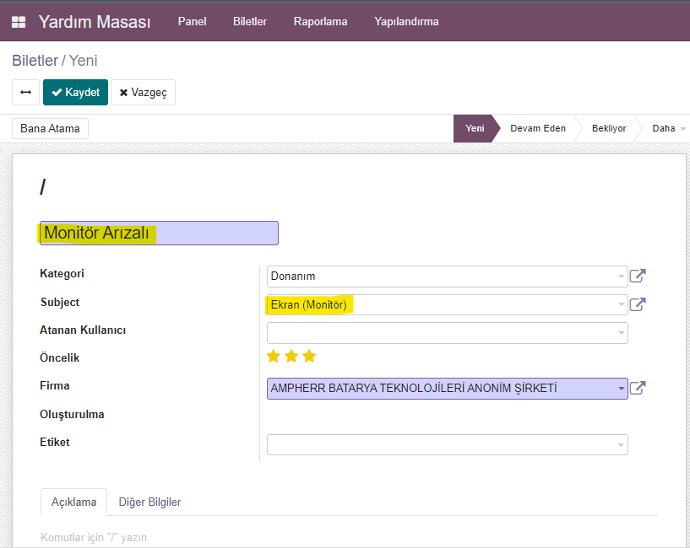Open the Etiket tag dropdown

click(620, 445)
